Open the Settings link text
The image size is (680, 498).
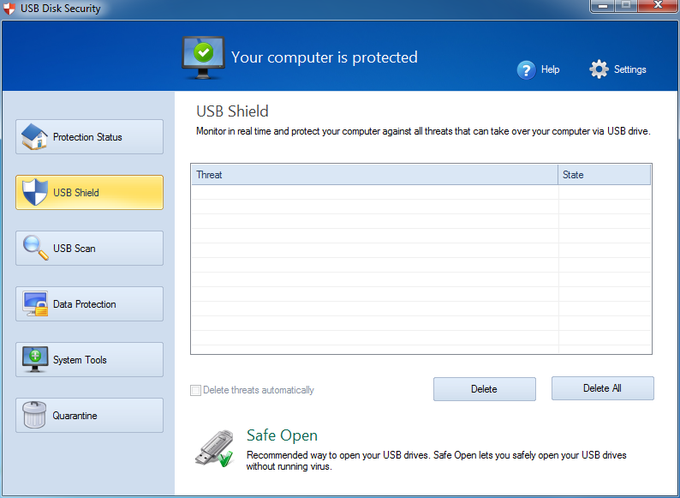[630, 69]
